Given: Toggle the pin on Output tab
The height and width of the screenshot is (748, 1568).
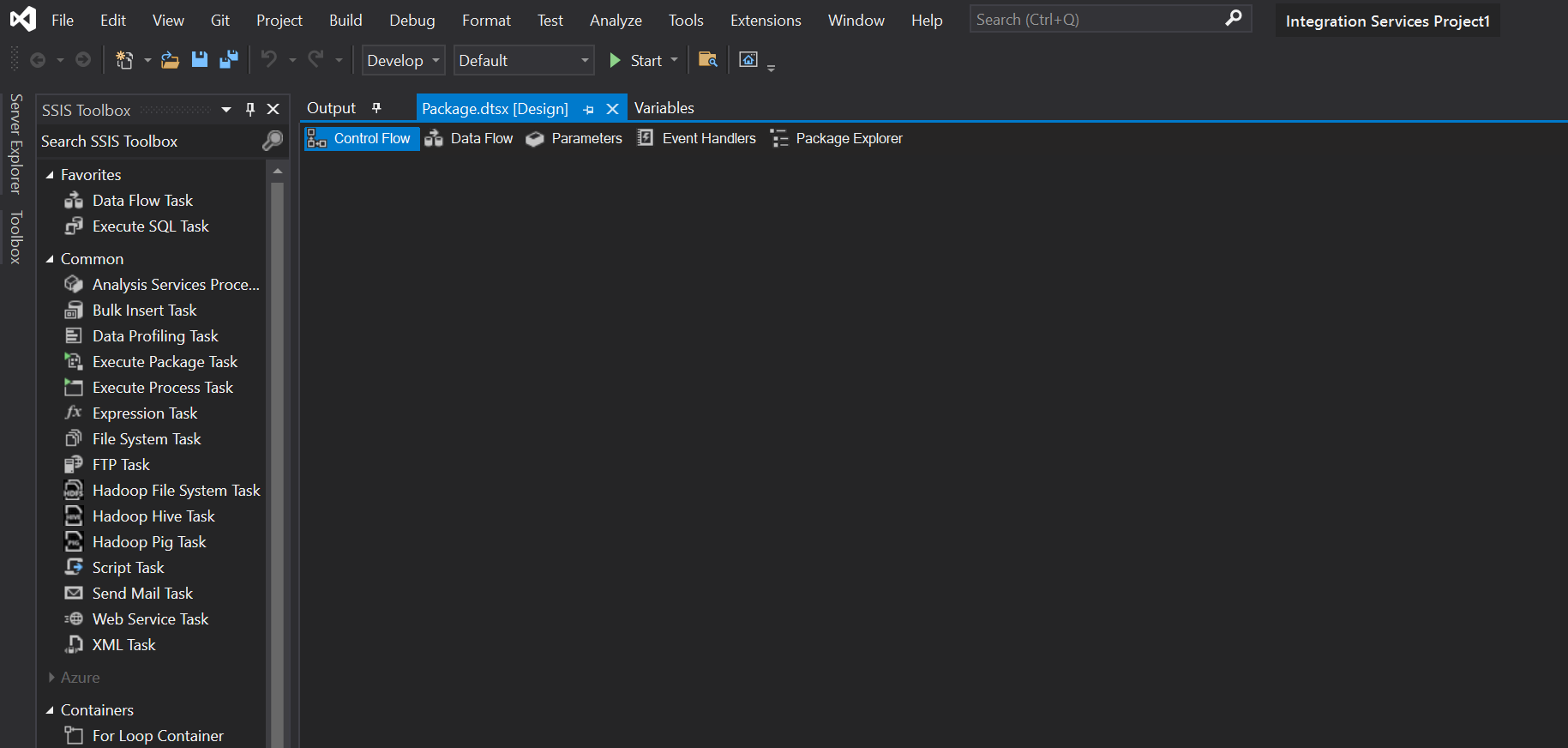Looking at the screenshot, I should pos(376,108).
